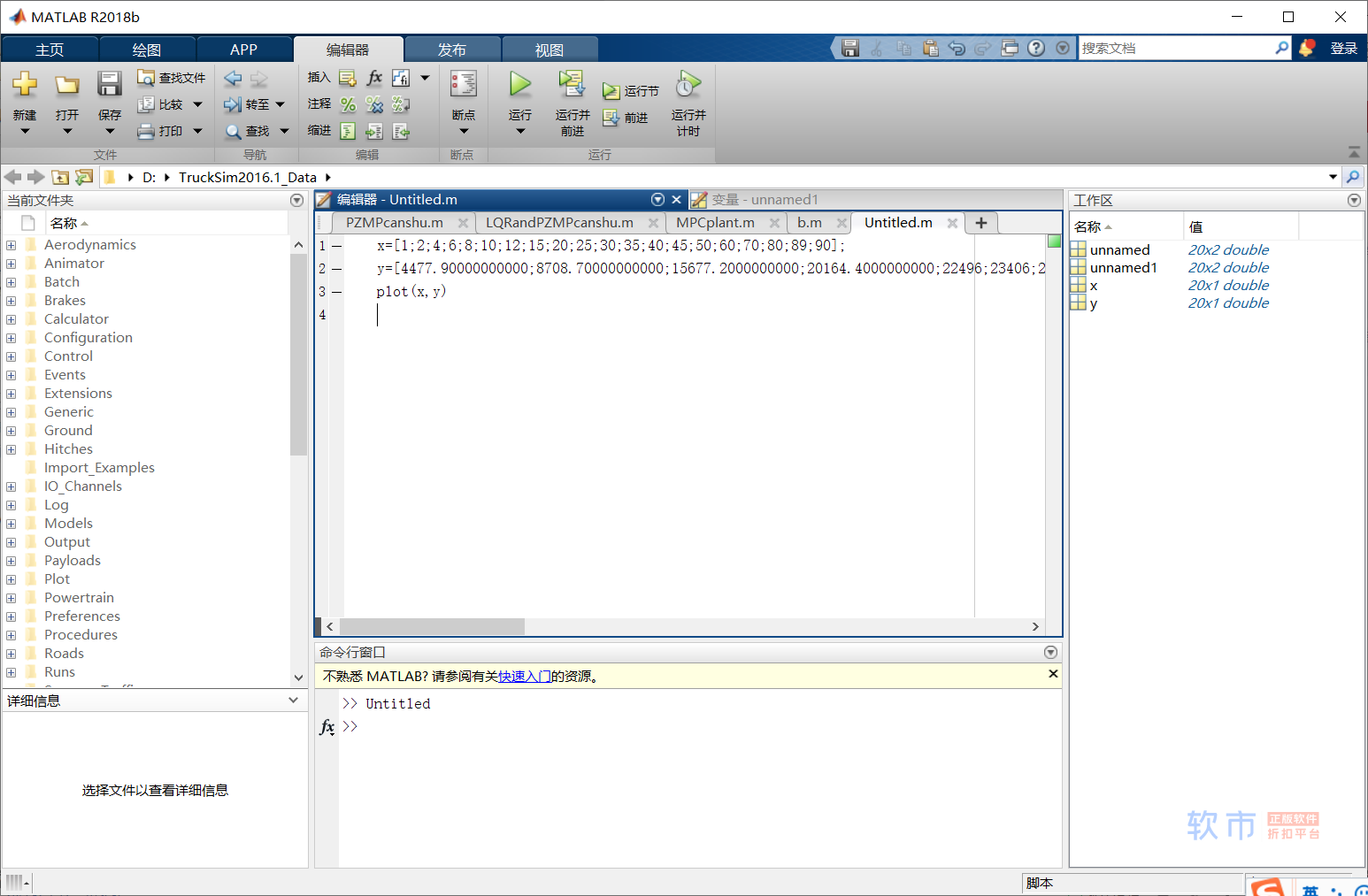Click the navigation Back arrow in ribbon
The image size is (1368, 896).
[233, 78]
